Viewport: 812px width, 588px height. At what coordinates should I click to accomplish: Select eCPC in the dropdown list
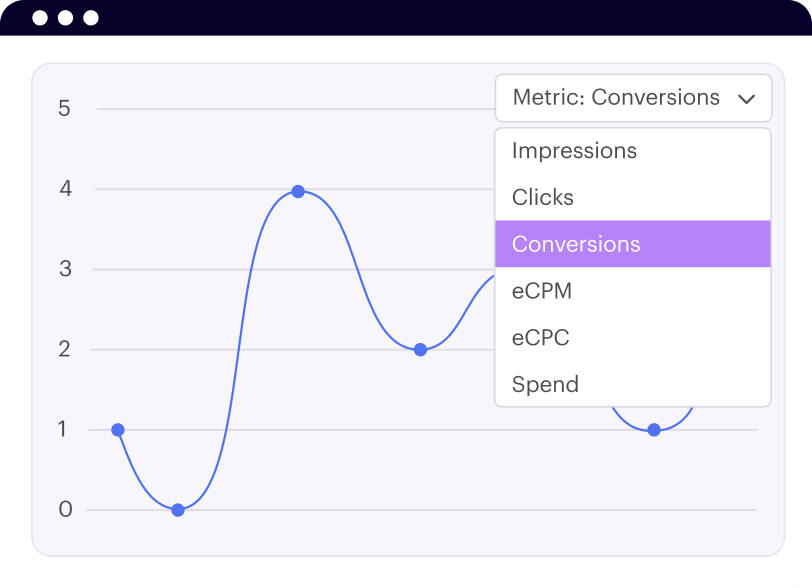tap(541, 338)
